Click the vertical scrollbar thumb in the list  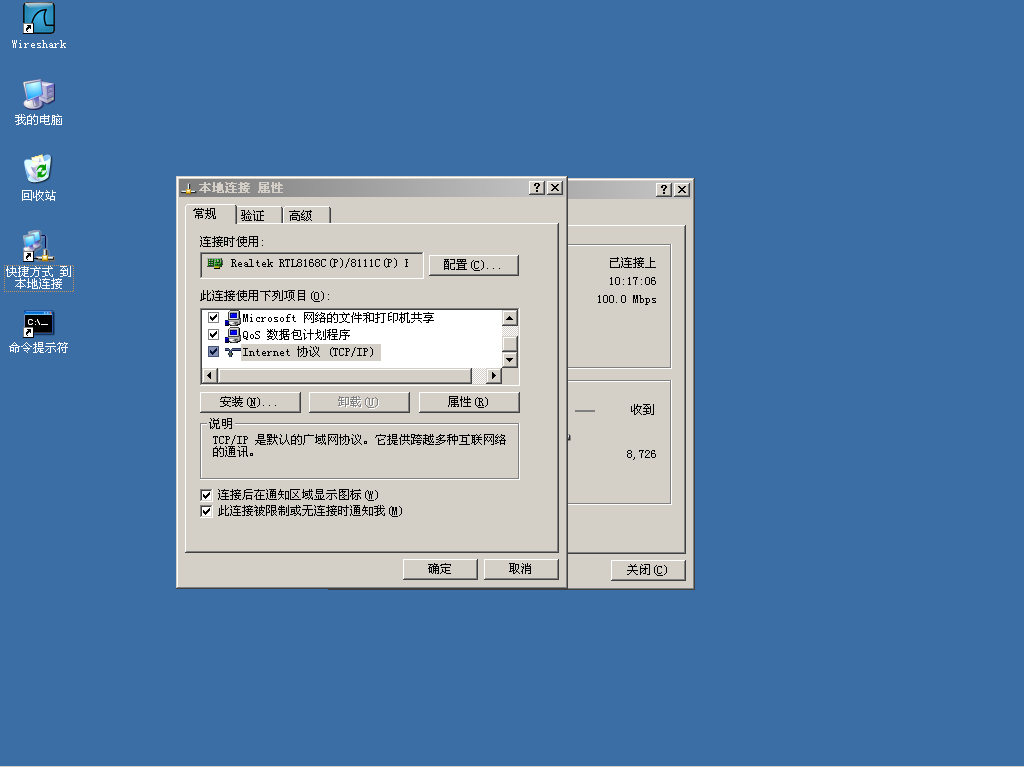[510, 344]
